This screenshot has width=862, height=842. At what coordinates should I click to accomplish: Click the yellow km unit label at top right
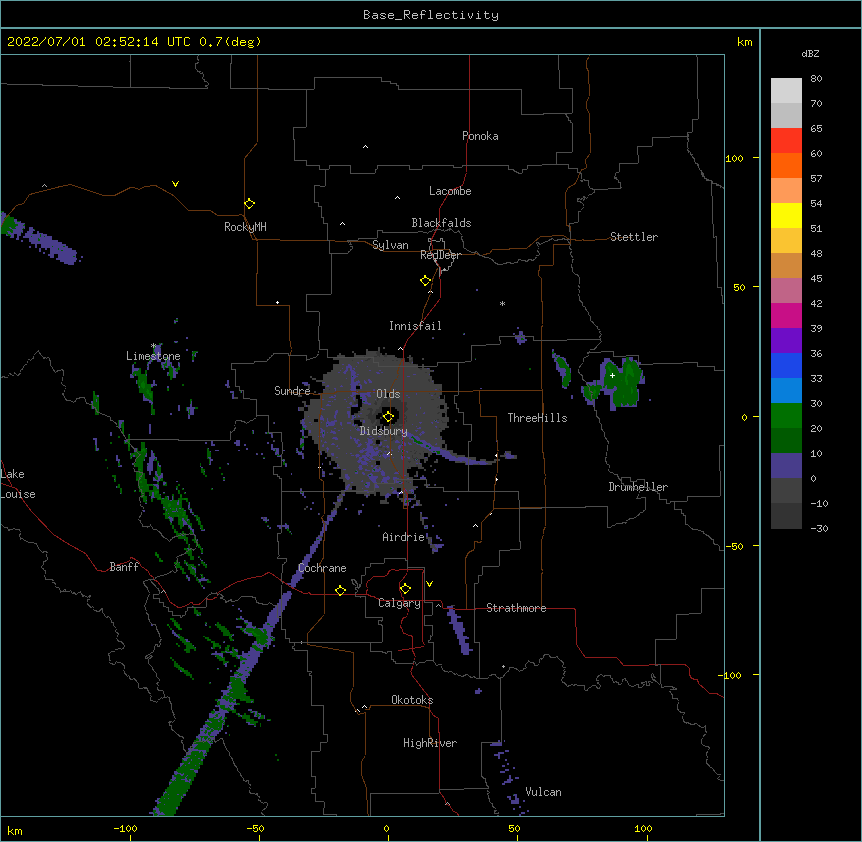[744, 42]
